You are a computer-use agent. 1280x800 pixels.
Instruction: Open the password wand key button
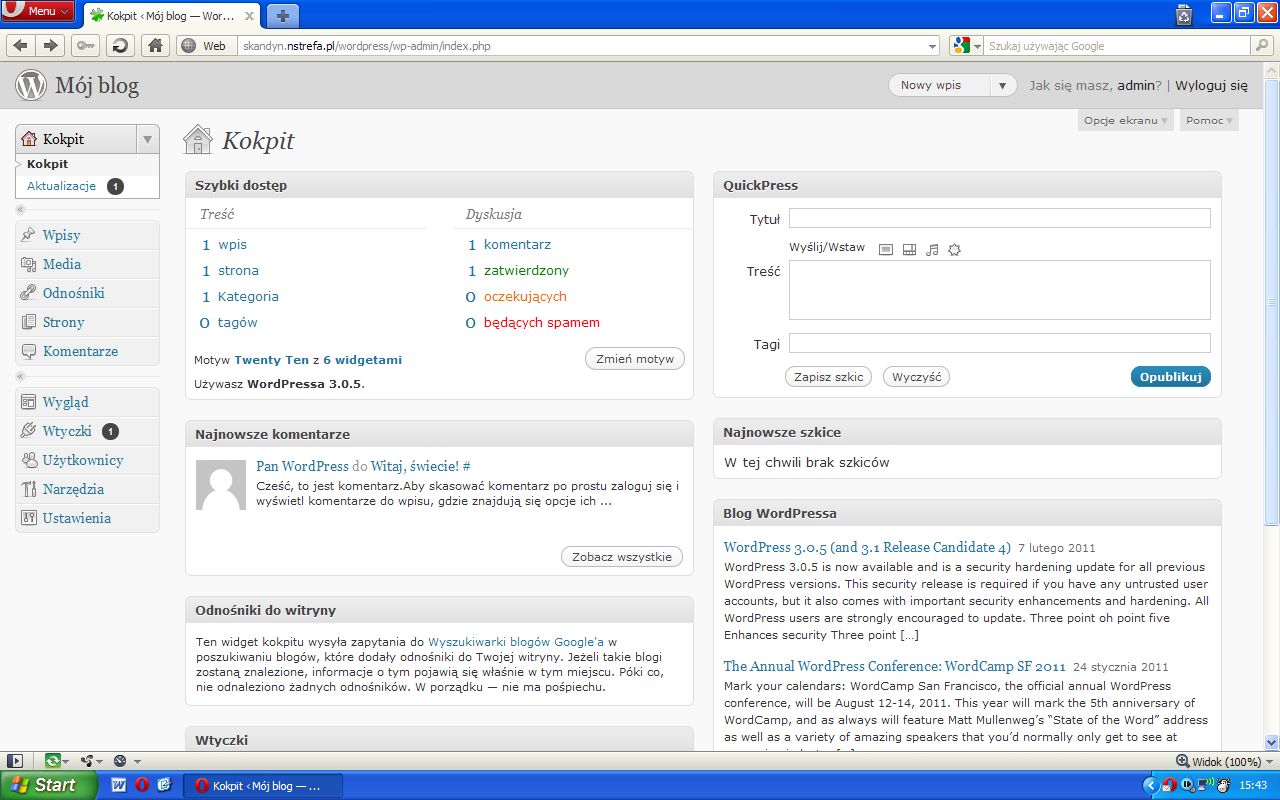(86, 45)
